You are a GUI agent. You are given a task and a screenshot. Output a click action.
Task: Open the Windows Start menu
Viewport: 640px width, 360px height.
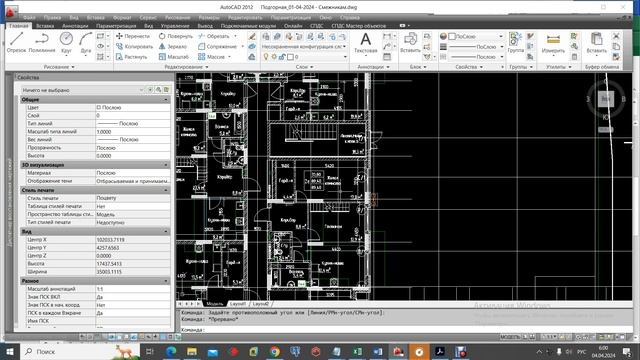(9, 351)
